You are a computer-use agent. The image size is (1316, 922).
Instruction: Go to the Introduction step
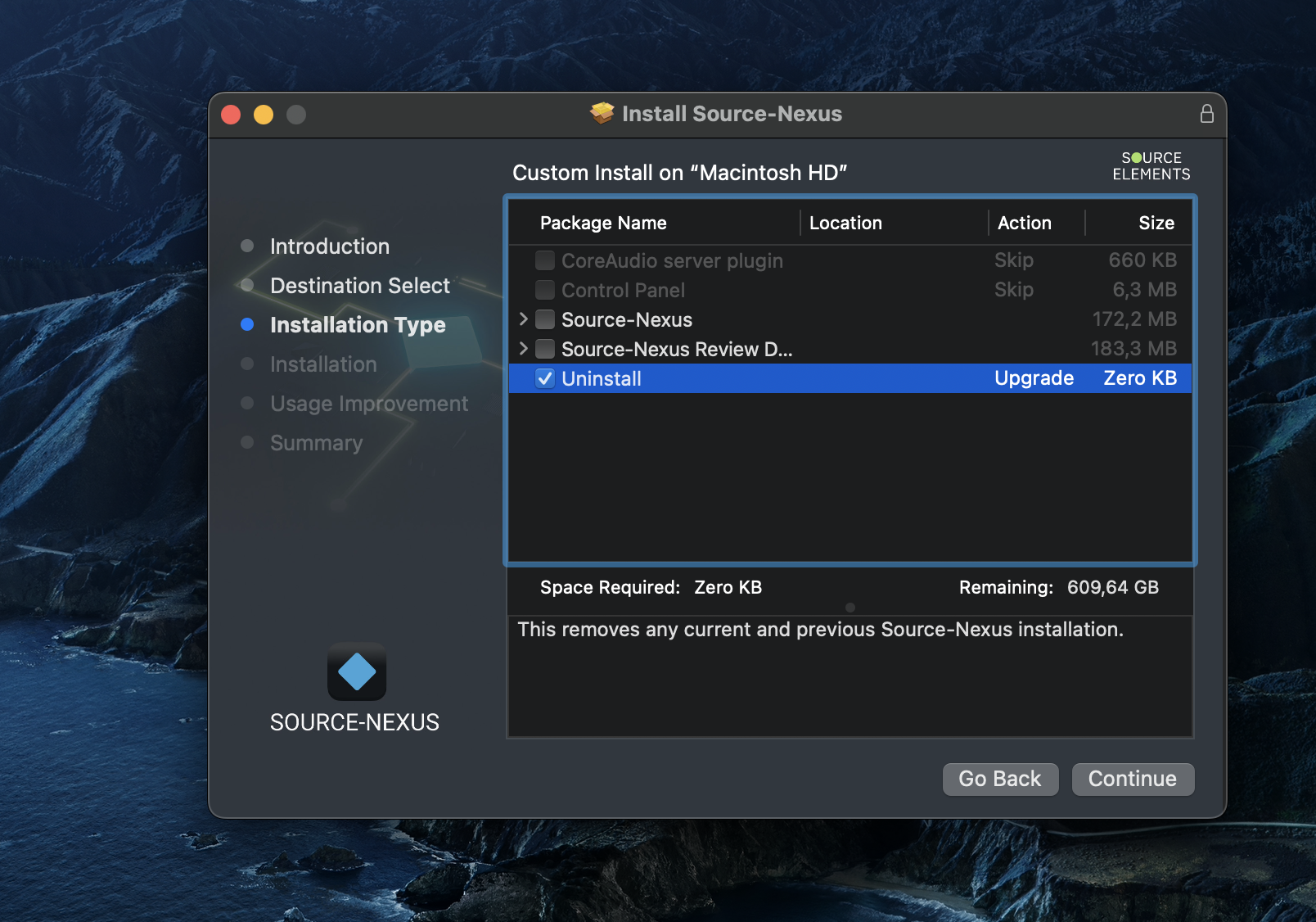tap(329, 246)
